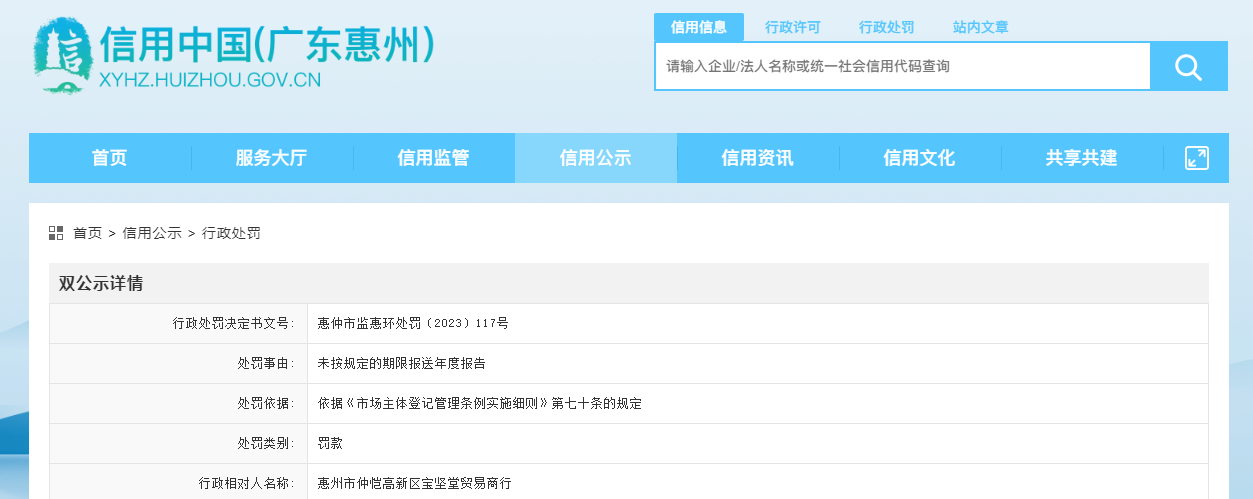
Task: Click the 行政处罚 breadcrumb link
Action: [231, 233]
